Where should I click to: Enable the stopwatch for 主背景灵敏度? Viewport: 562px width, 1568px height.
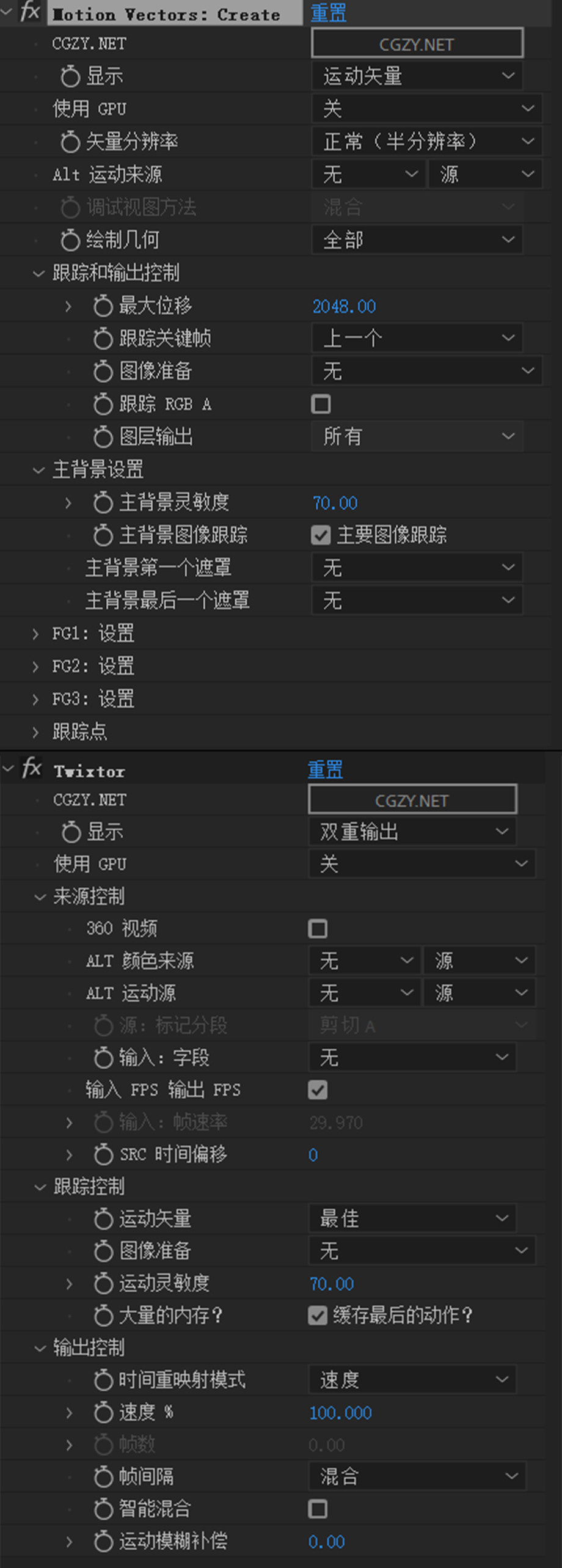pos(103,502)
